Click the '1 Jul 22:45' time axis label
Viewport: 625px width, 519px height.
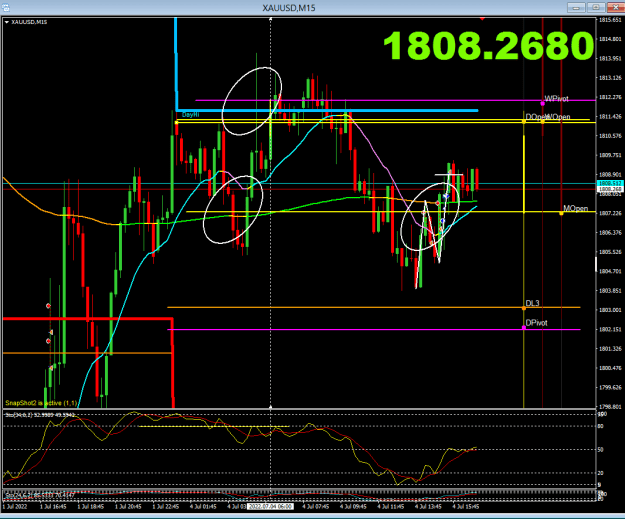(x=165, y=507)
